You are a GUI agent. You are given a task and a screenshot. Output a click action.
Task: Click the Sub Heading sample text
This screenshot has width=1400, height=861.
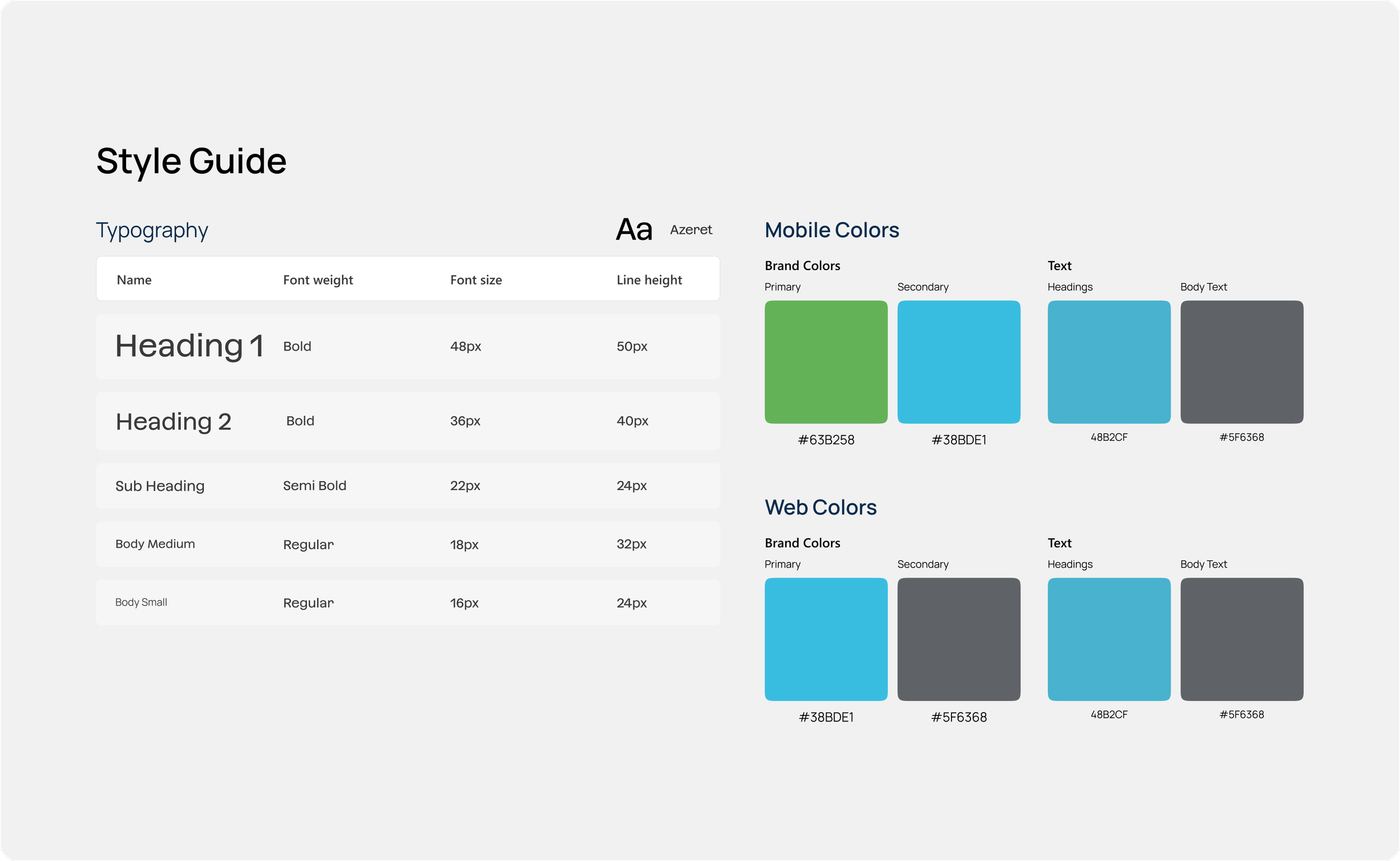point(160,486)
